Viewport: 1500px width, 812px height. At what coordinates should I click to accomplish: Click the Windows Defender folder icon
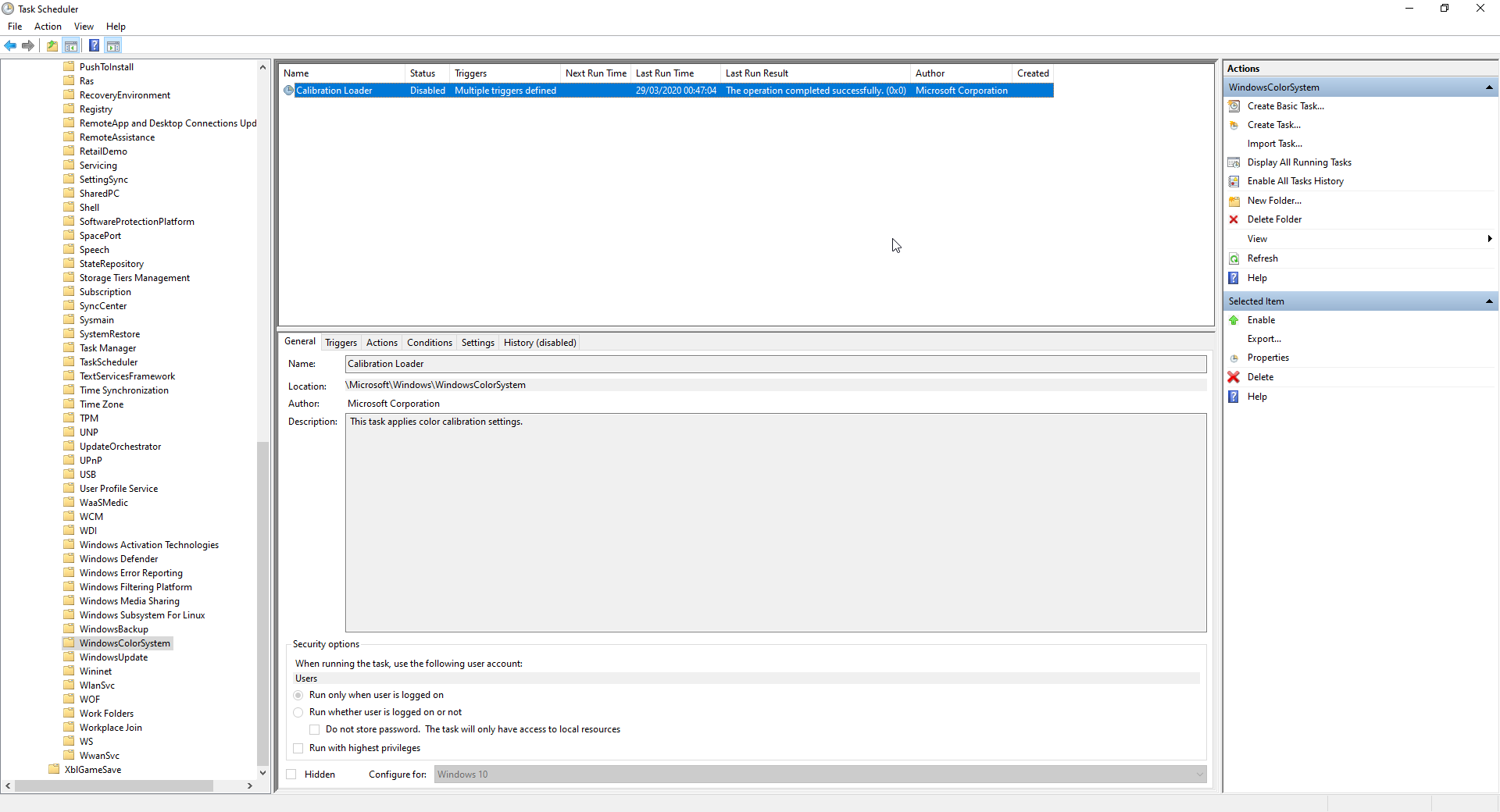[x=69, y=558]
